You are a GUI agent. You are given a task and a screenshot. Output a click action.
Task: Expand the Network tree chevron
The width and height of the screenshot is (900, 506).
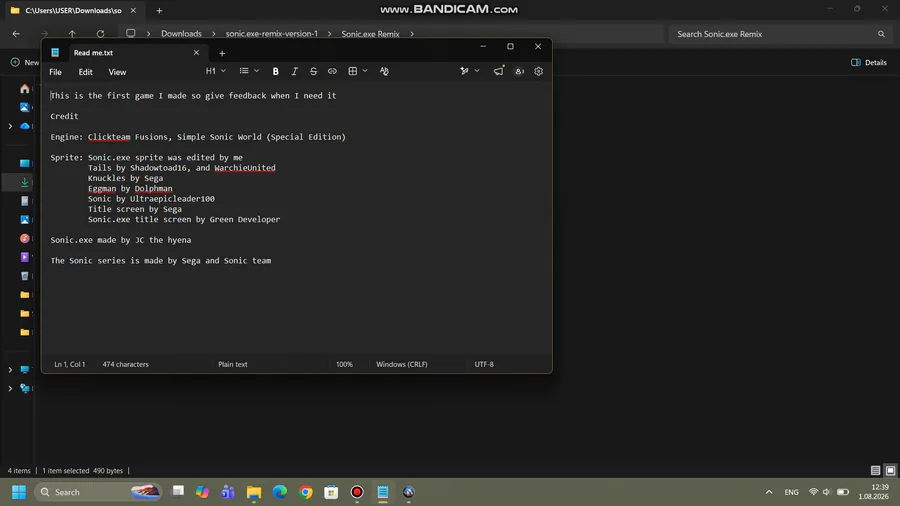click(x=10, y=388)
